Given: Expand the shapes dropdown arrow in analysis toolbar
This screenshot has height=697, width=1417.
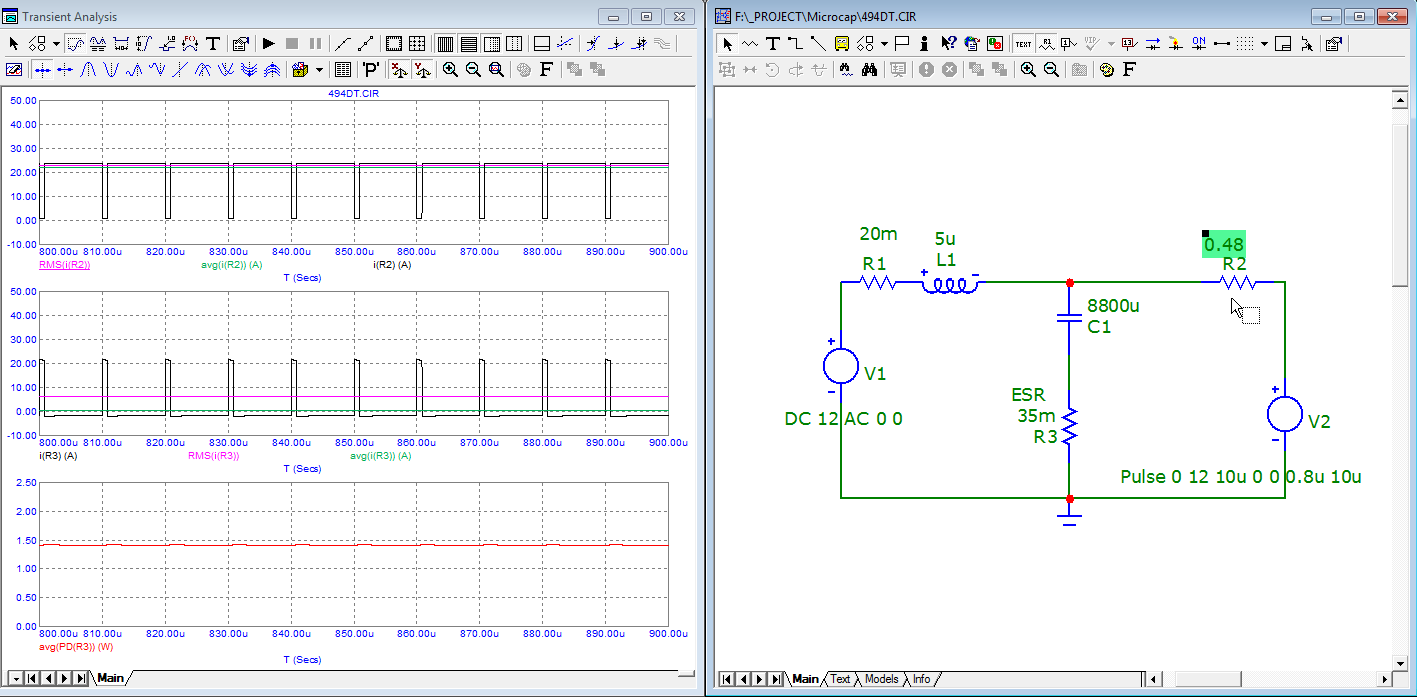Looking at the screenshot, I should 56,44.
